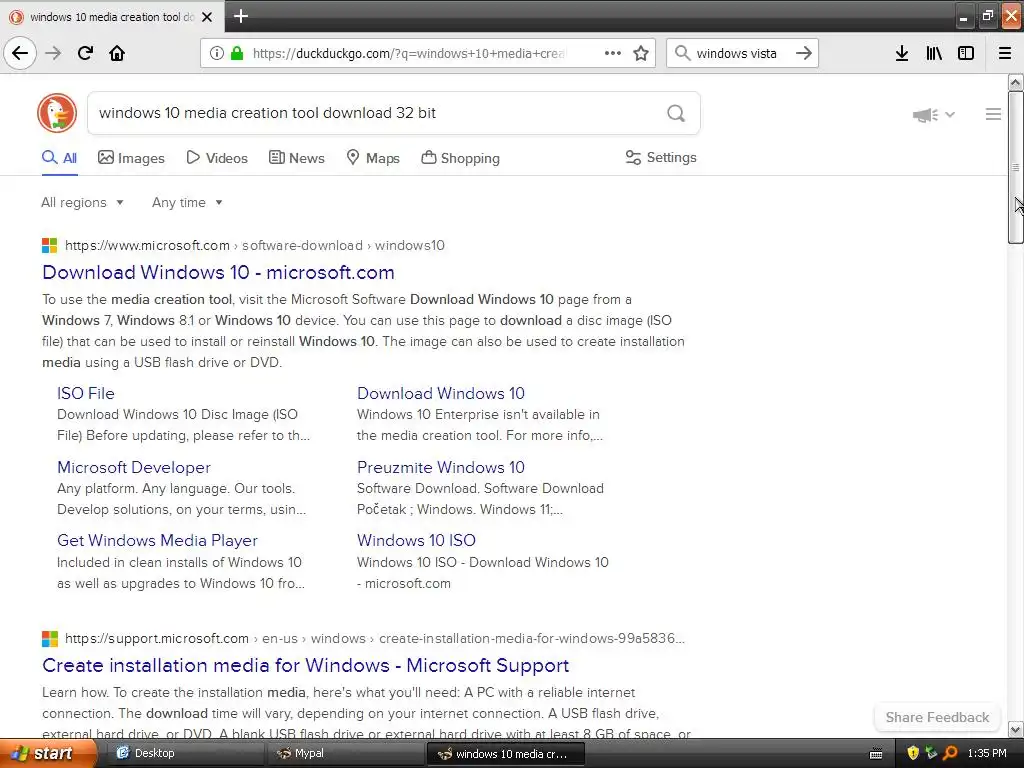Open the Microsoft Developer sublink
Image resolution: width=1024 pixels, height=768 pixels.
134,467
